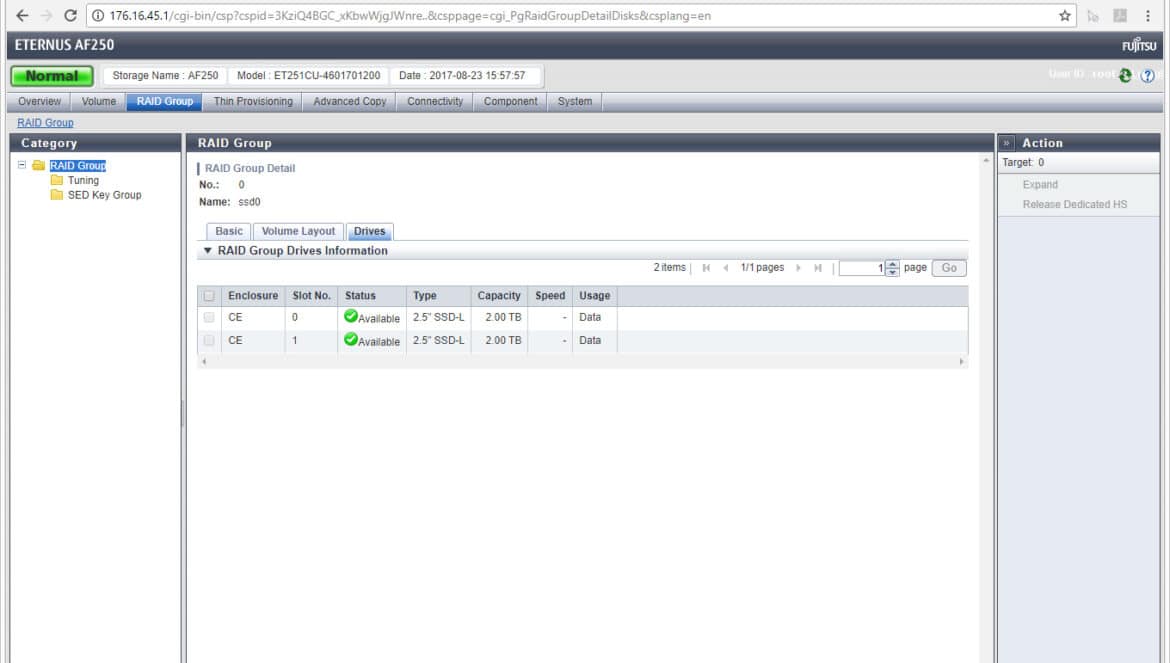Click the Fujitsu logo in header
1170x663 pixels.
tap(1139, 45)
